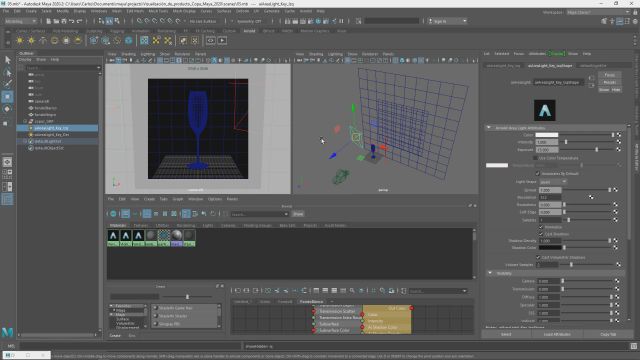Click the map button next to Color attribute
This screenshot has width=640, height=360.
(x=619, y=135)
